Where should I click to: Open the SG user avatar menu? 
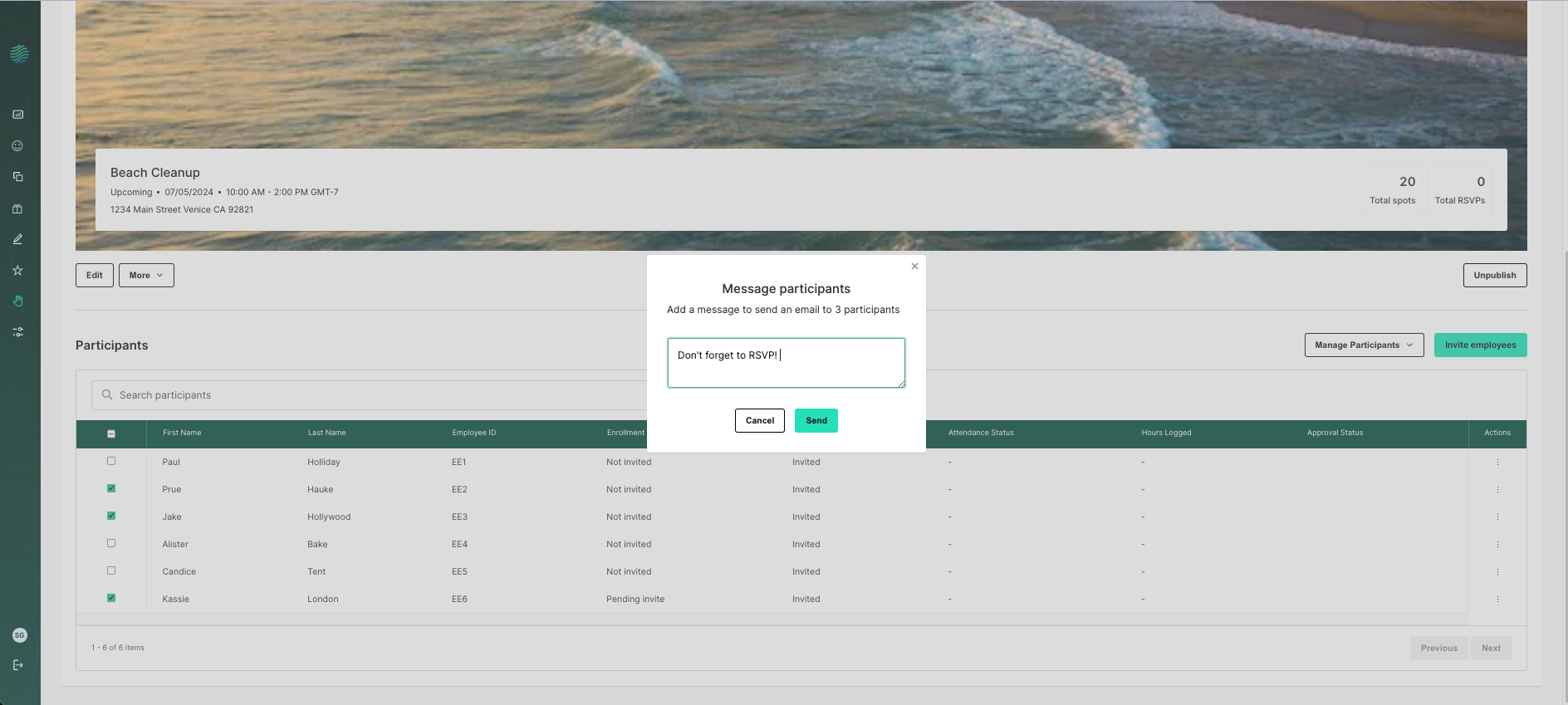point(20,635)
